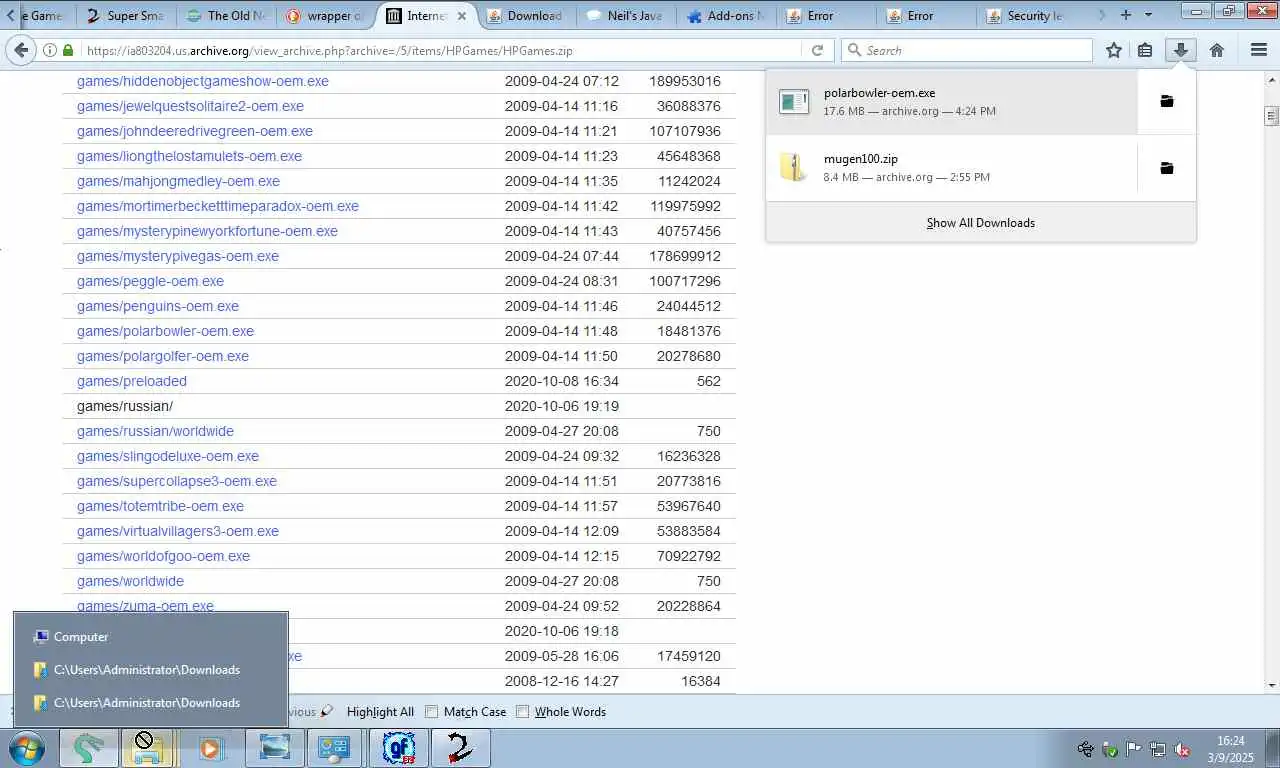1280x768 pixels.
Task: Open Windows Start menu orb
Action: tap(27, 748)
